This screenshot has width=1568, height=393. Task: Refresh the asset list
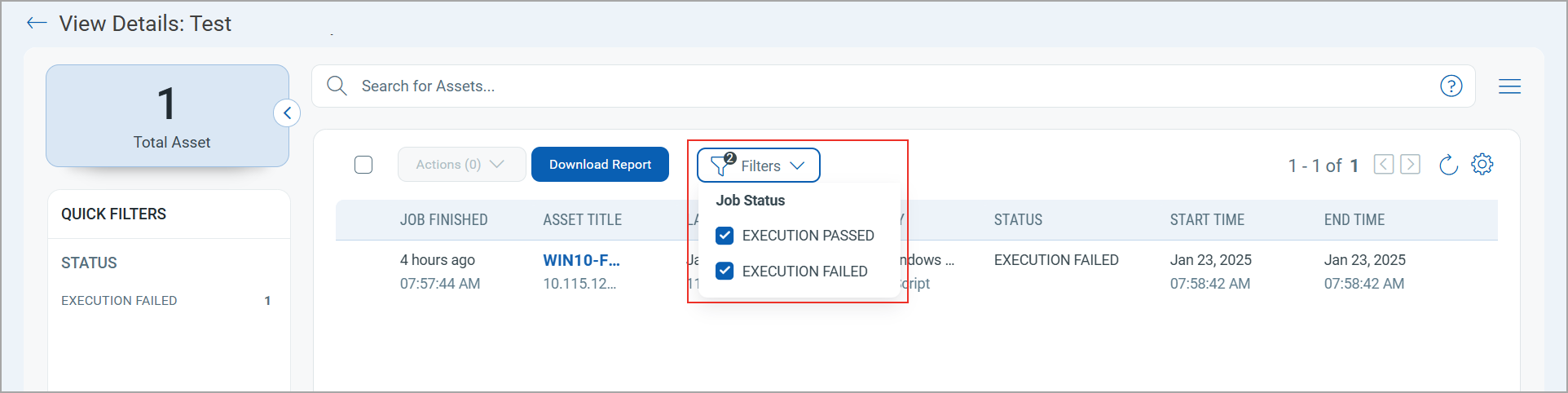pos(1447,165)
